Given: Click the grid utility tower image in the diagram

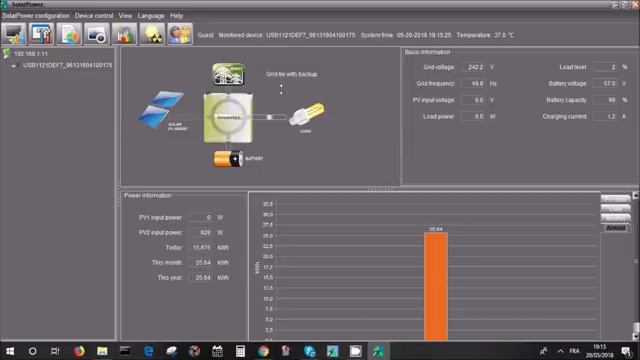Looking at the screenshot, I should [x=229, y=74].
